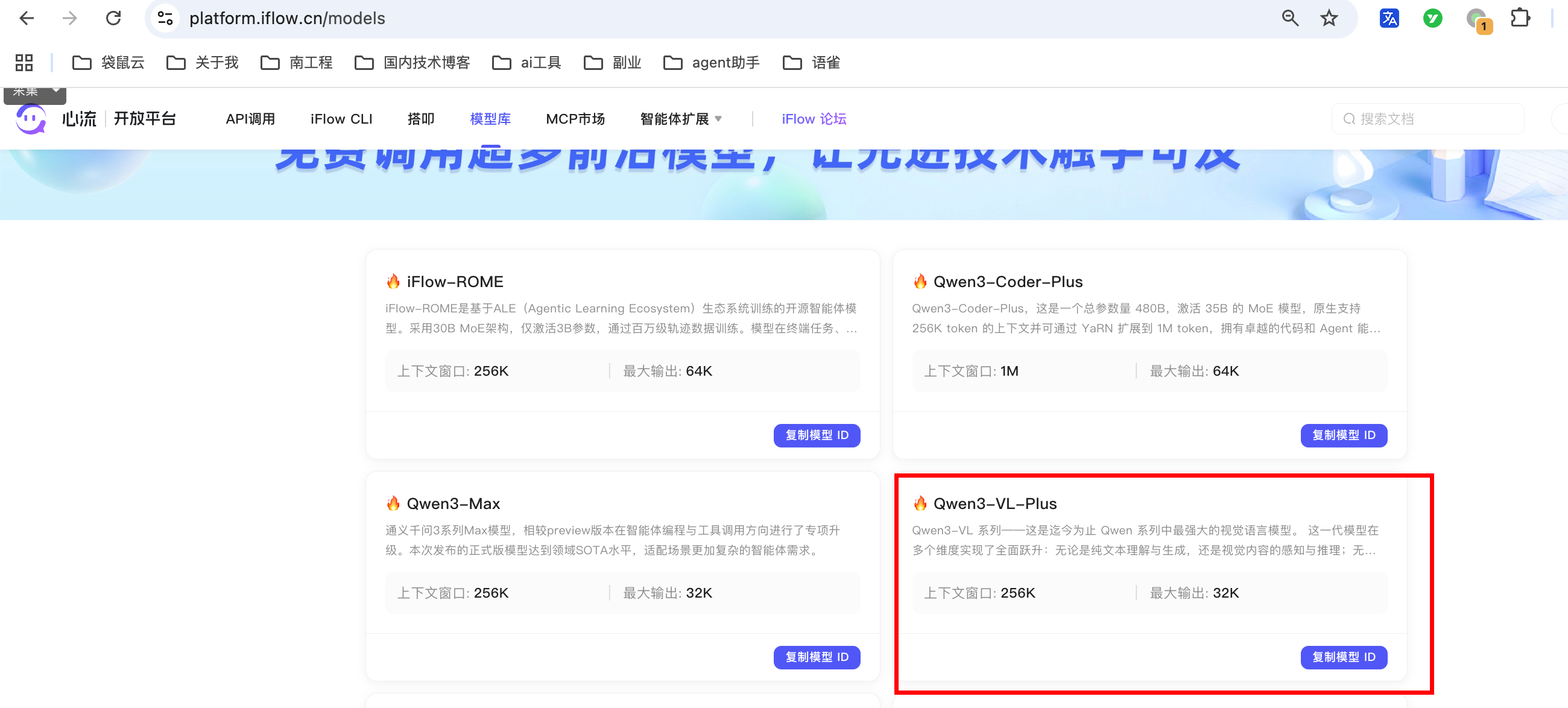Copy model ID for Qwen3-VL-Plus

click(x=1344, y=657)
